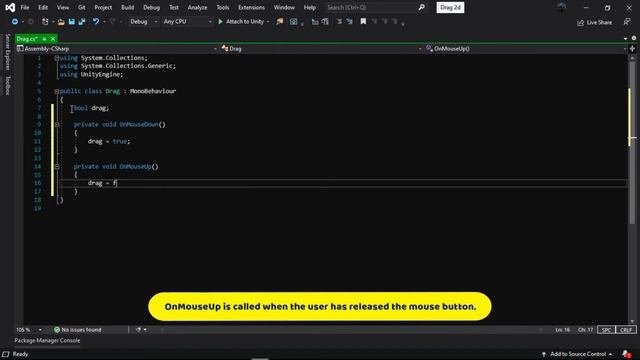Click the screwdriver code cleanup icon
This screenshot has width=640, height=360.
[x=138, y=329]
